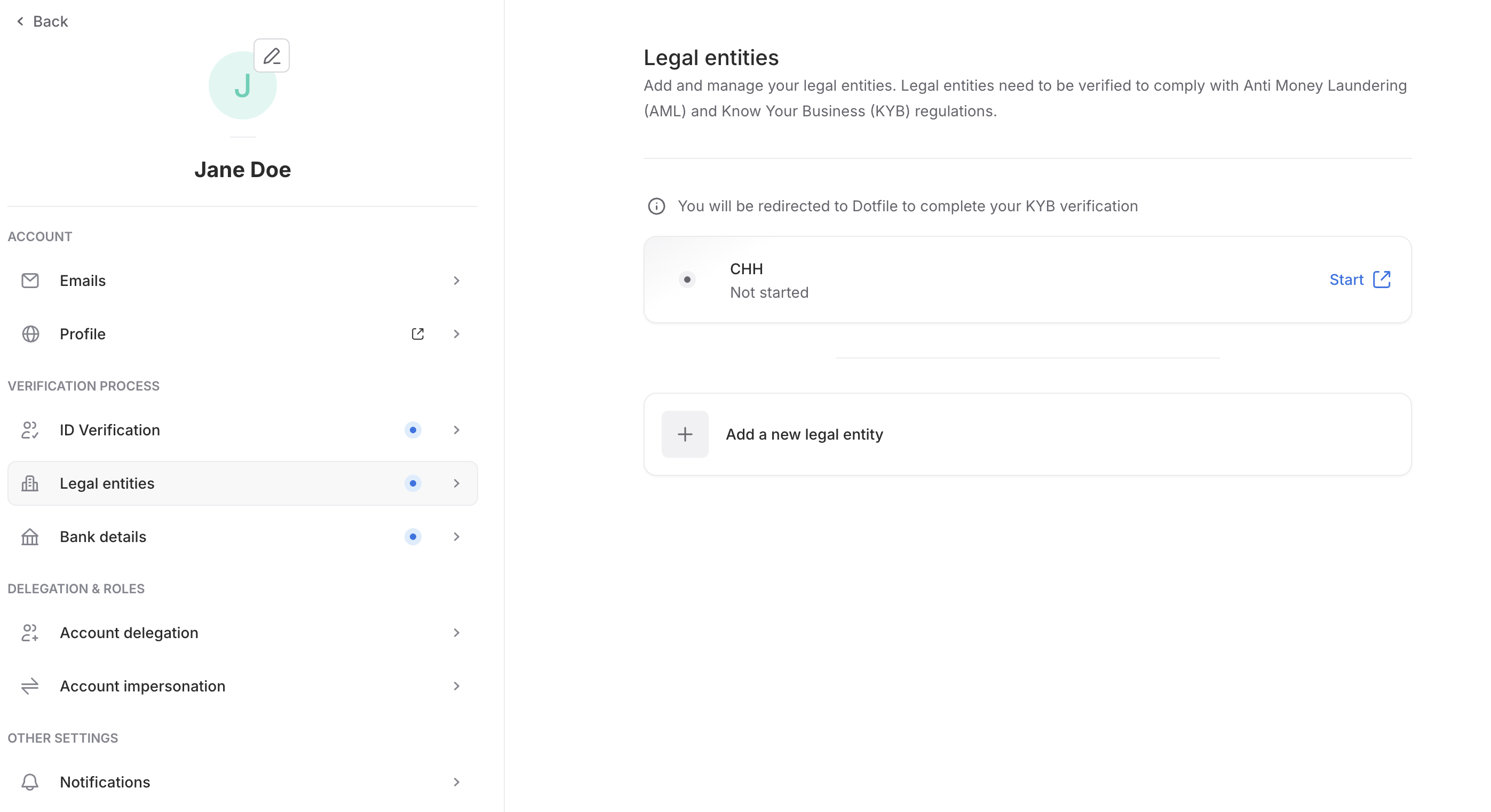Click blue status dot for Bank details
Screen dimensions: 1491x812
point(413,537)
